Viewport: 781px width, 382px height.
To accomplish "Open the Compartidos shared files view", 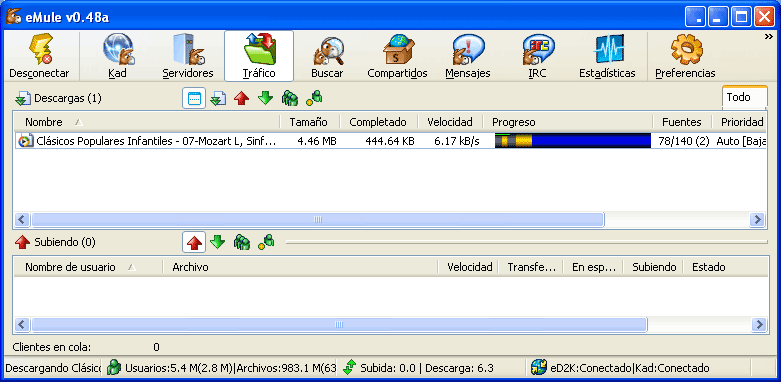I will click(397, 56).
